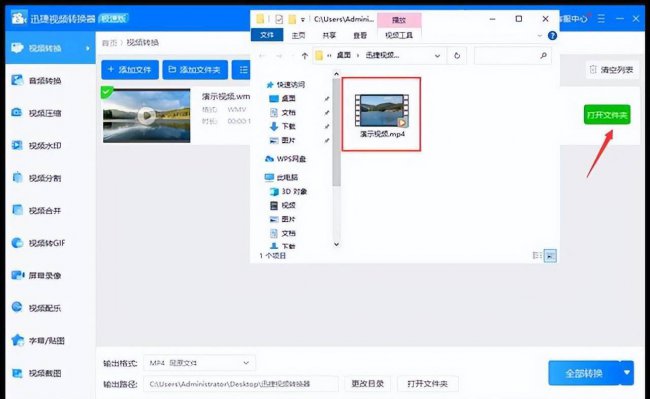Click the Explorer help question mark icon

click(552, 36)
